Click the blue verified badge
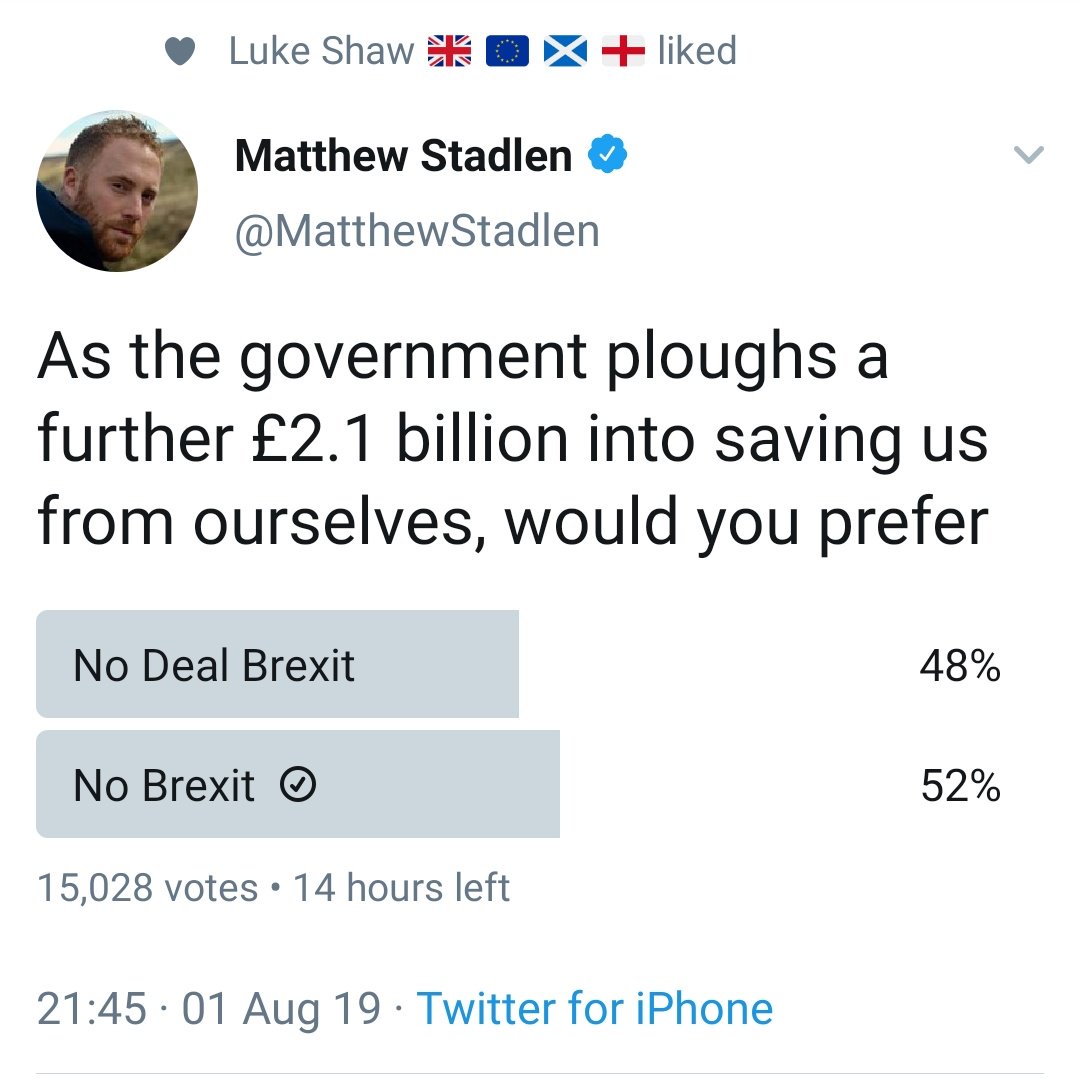 pos(607,154)
